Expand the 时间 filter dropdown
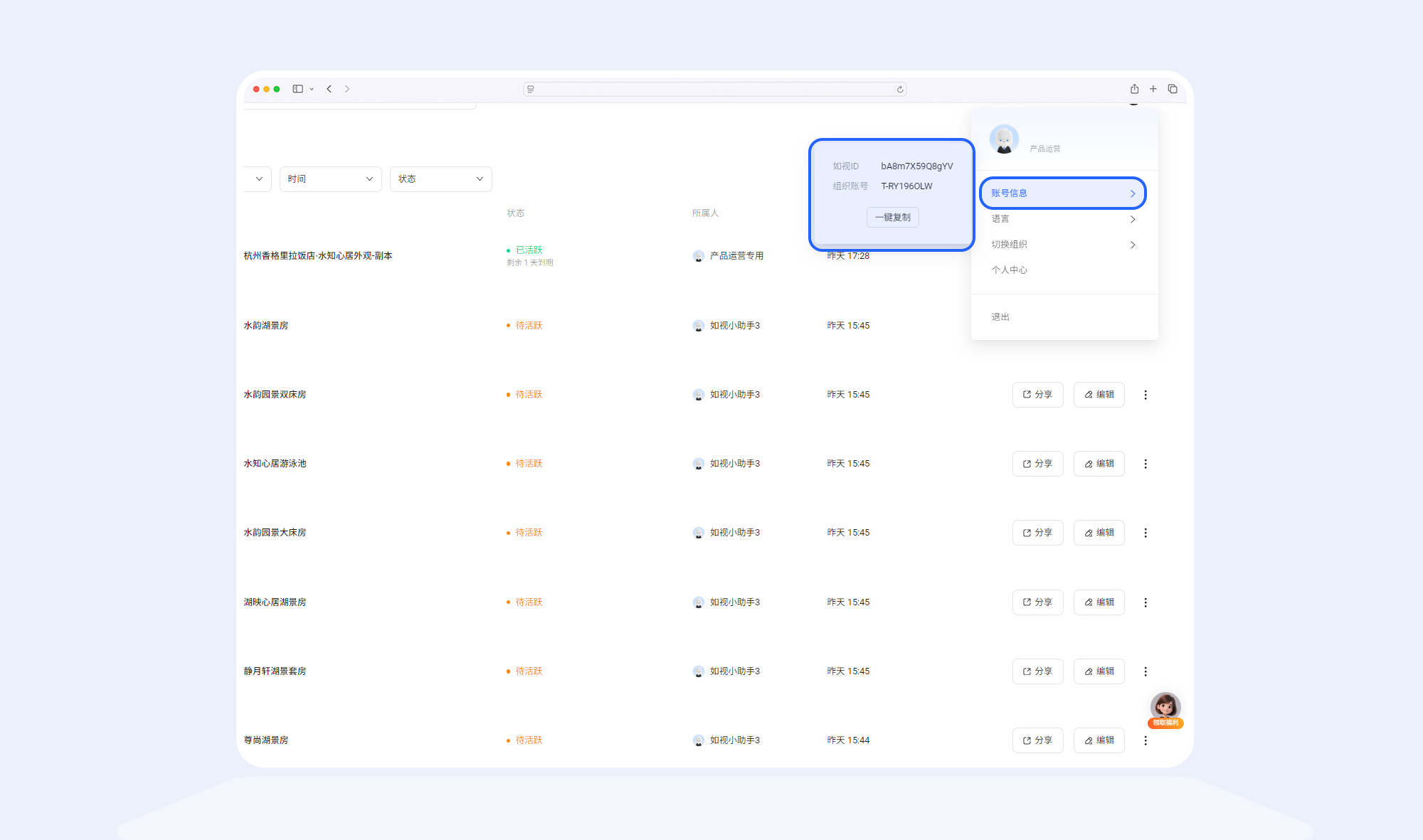 (x=330, y=179)
